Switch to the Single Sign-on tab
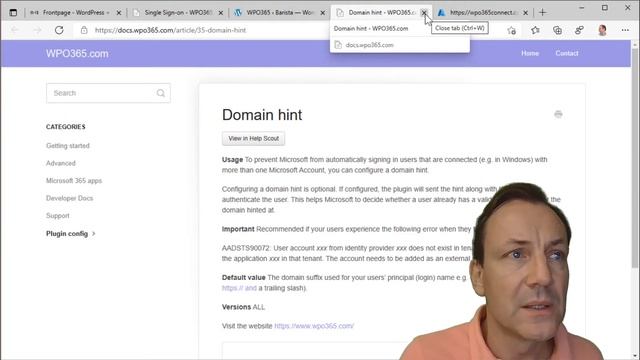 point(178,13)
